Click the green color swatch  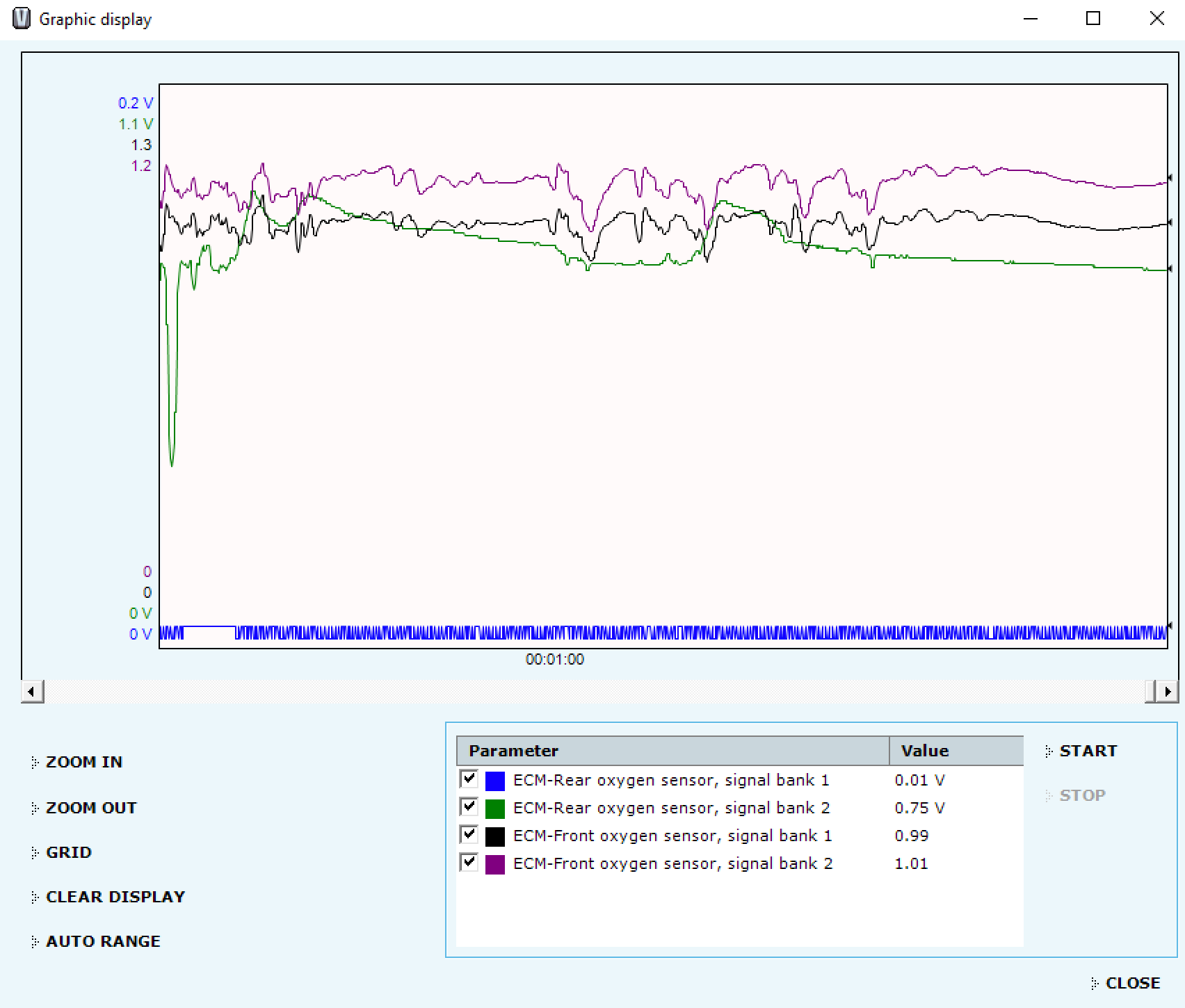[x=494, y=808]
